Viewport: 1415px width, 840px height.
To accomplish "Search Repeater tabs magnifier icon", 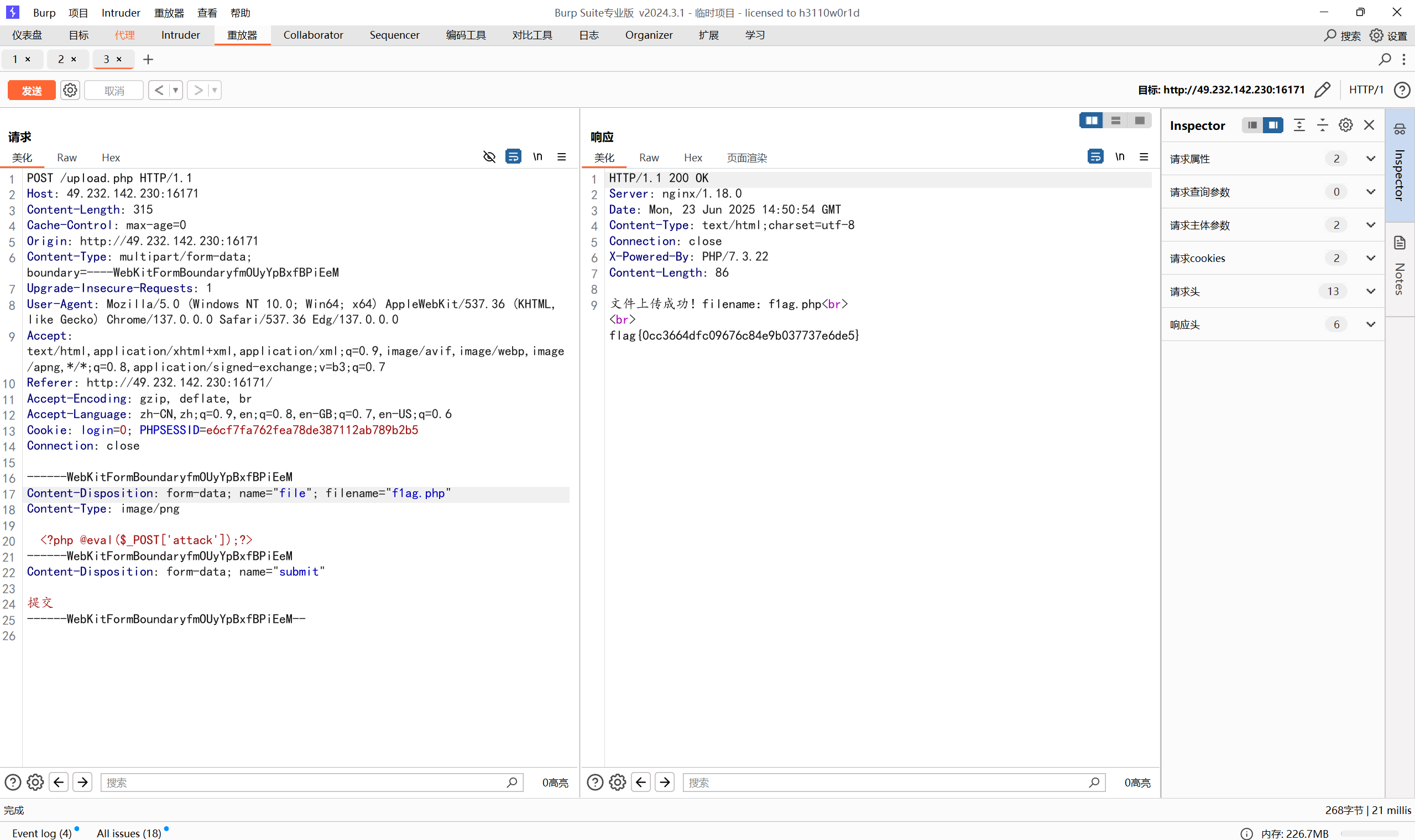I will tap(1385, 59).
